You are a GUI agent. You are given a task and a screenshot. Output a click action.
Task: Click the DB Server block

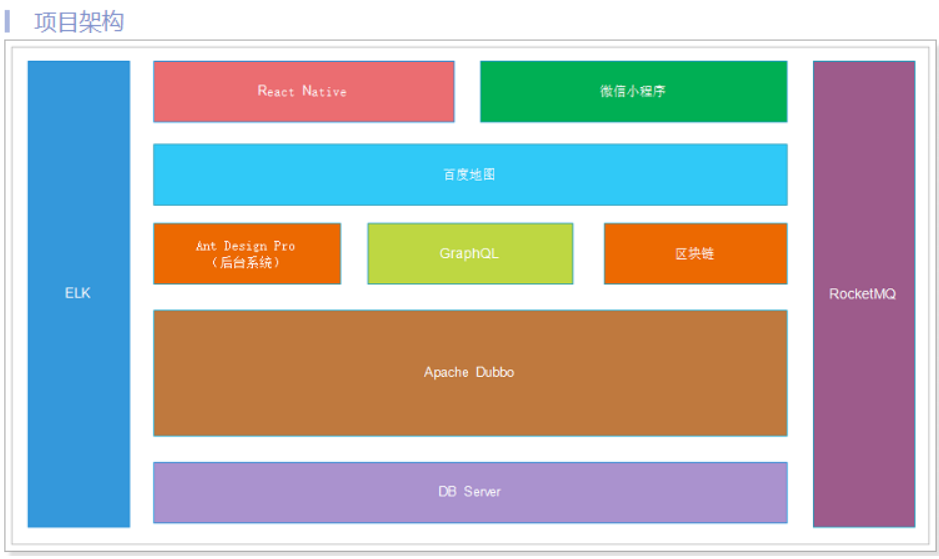[x=470, y=492]
